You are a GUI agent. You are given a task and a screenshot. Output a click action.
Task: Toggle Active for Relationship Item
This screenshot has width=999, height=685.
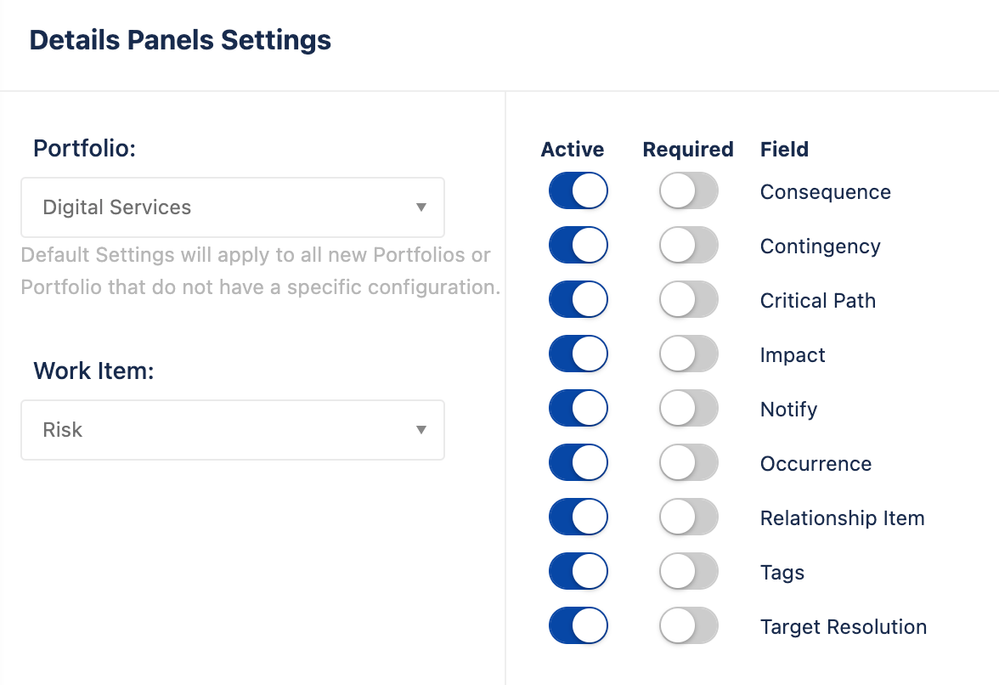point(578,517)
